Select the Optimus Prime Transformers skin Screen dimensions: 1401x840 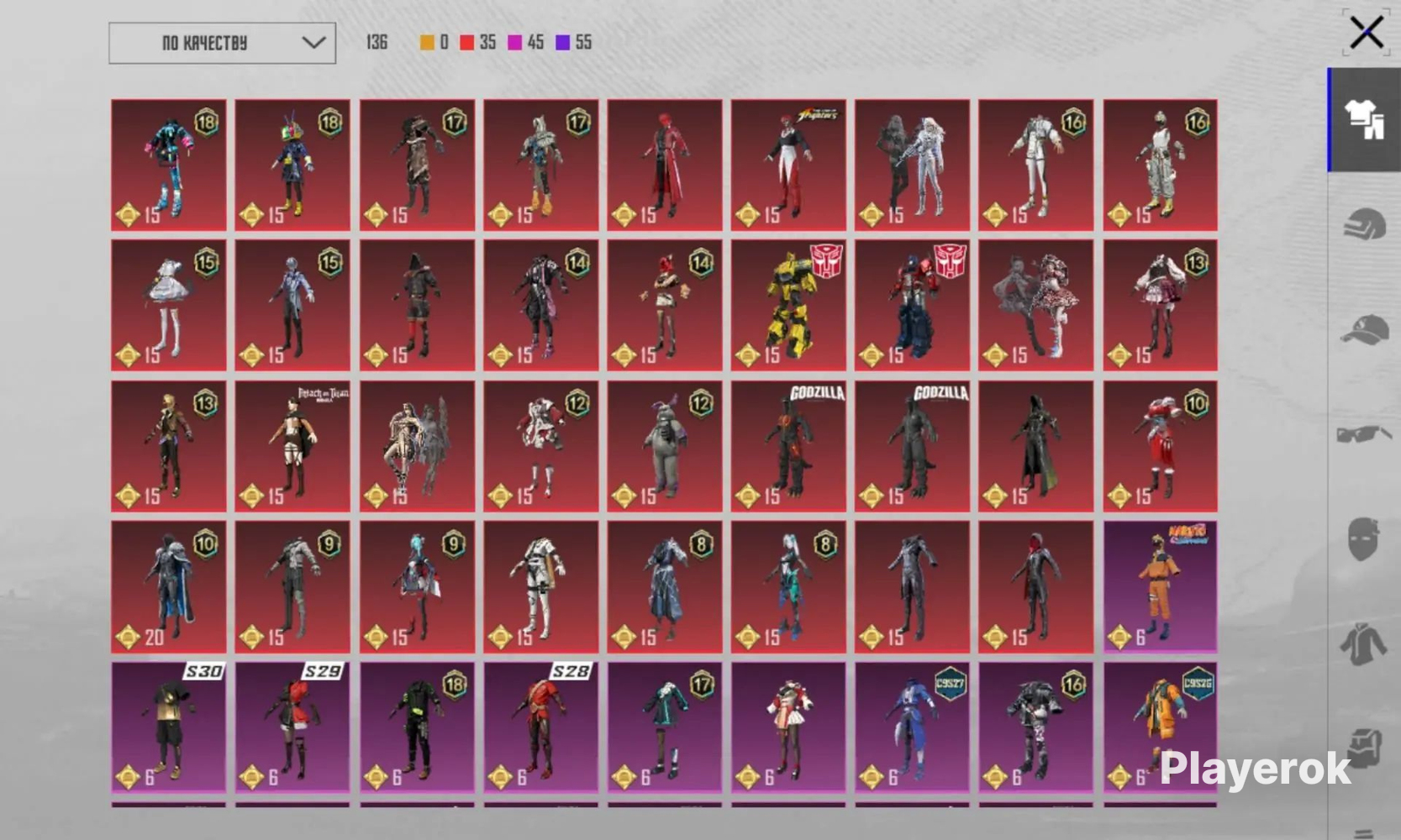tap(912, 306)
